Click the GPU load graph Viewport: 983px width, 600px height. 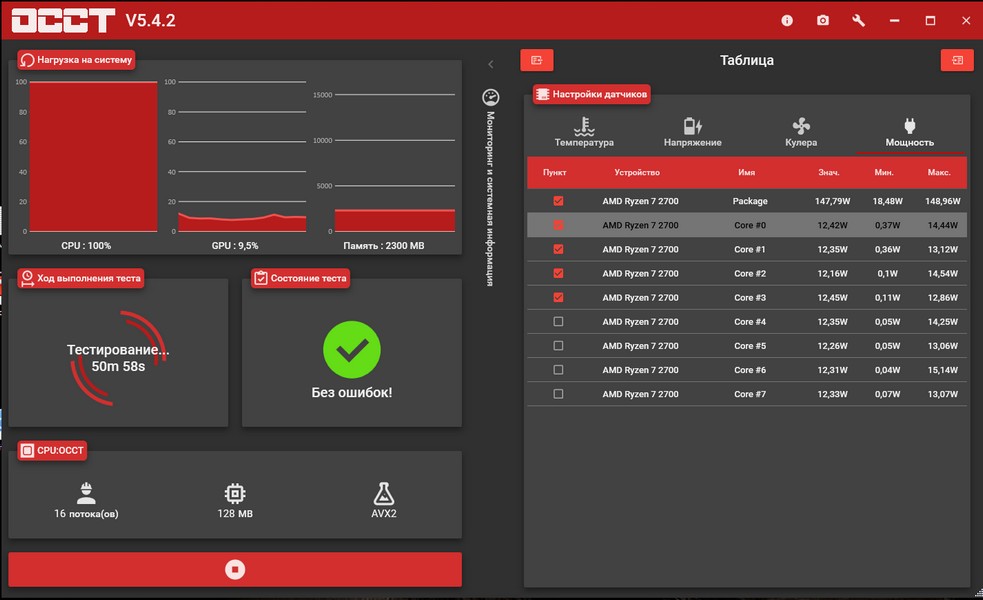pyautogui.click(x=242, y=157)
